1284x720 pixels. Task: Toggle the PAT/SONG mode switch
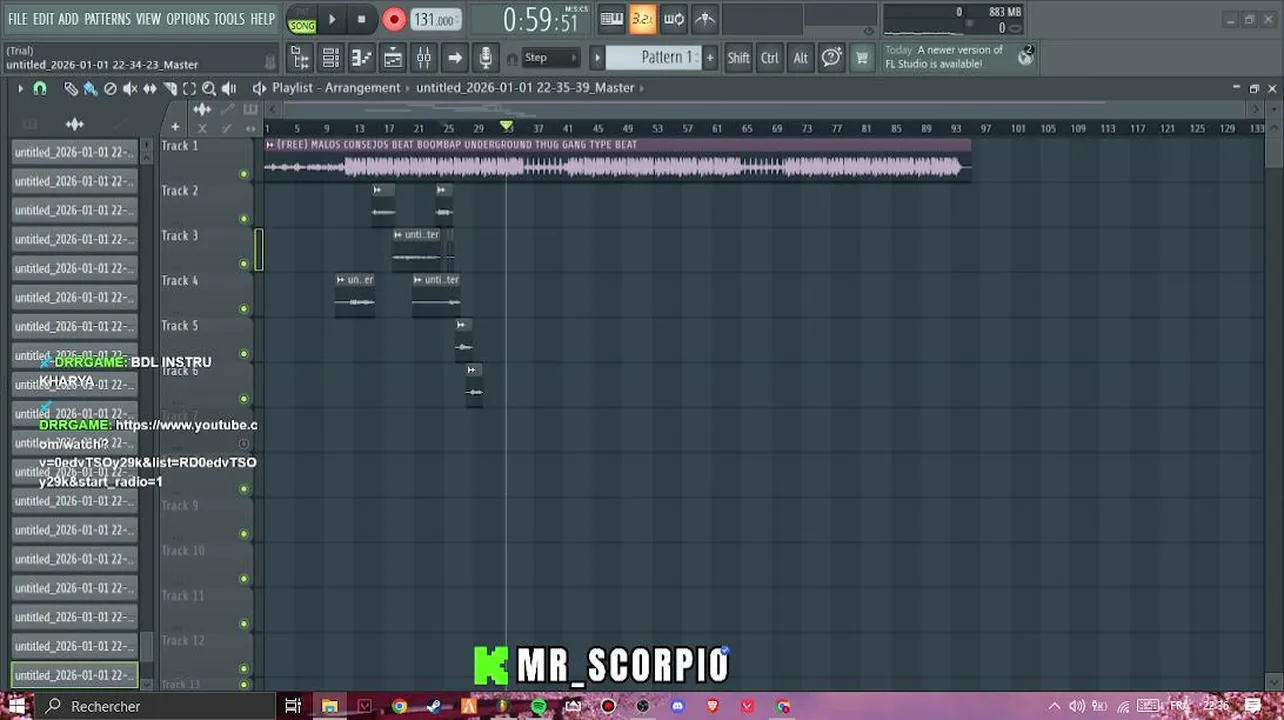(302, 19)
